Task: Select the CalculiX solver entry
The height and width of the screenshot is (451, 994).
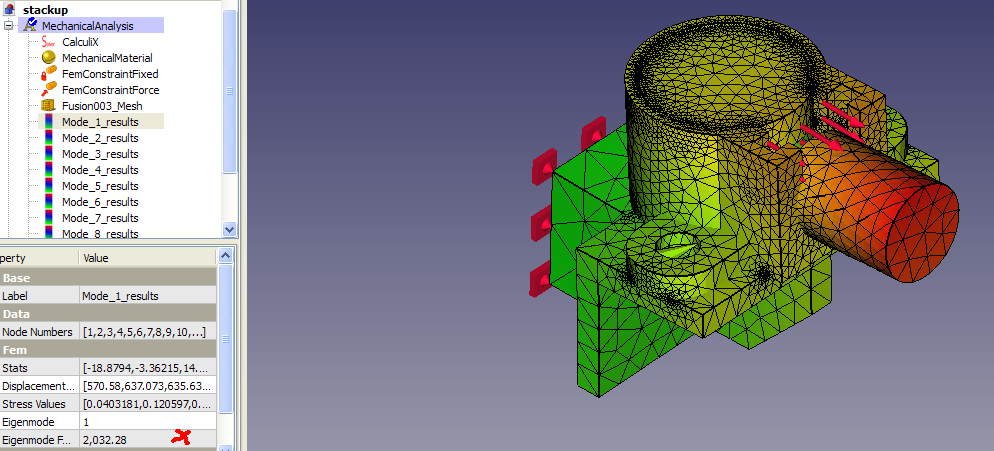Action: (x=80, y=42)
